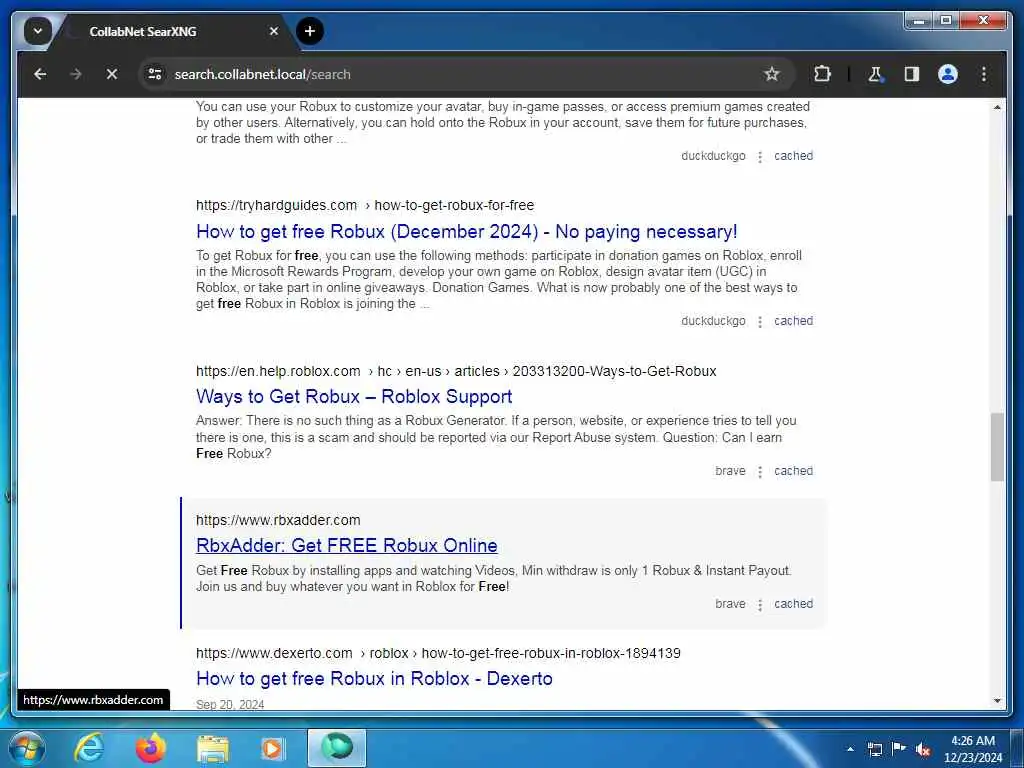Go back to the previous page

[x=40, y=74]
